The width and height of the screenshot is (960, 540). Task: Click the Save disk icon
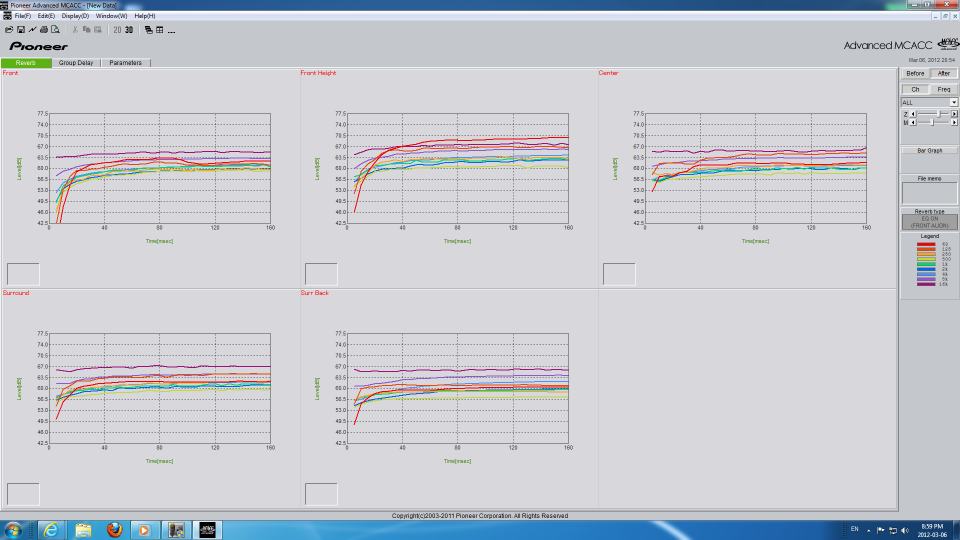(19, 30)
